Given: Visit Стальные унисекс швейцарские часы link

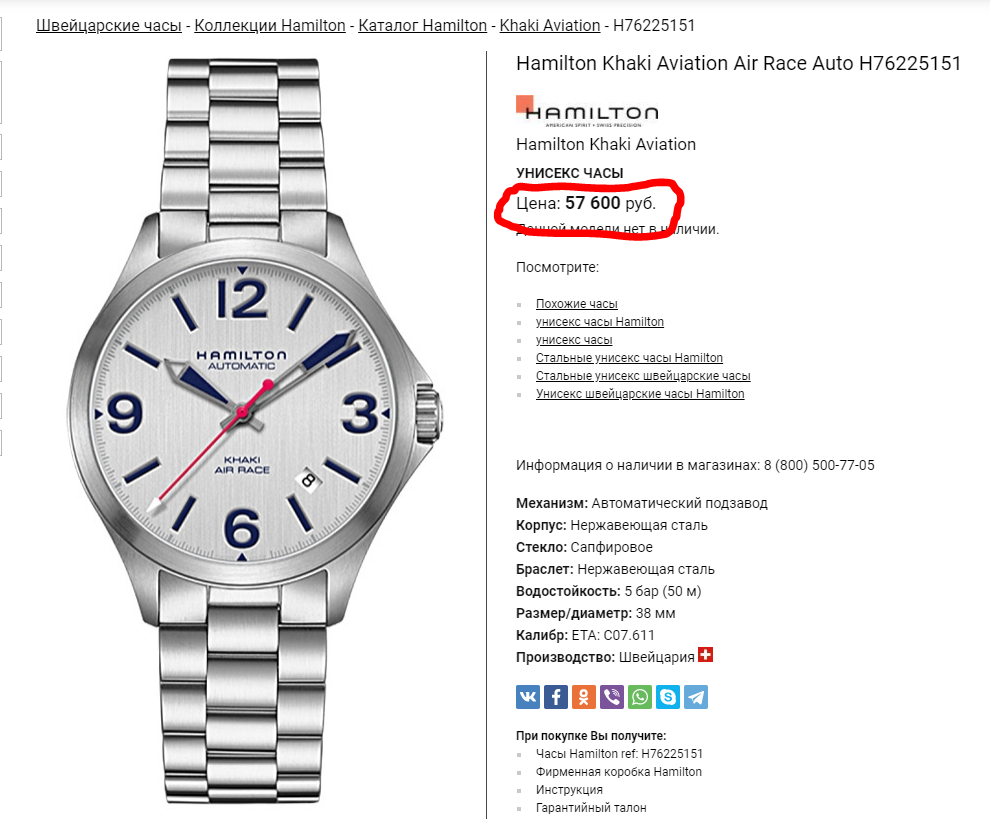Looking at the screenshot, I should coord(643,376).
